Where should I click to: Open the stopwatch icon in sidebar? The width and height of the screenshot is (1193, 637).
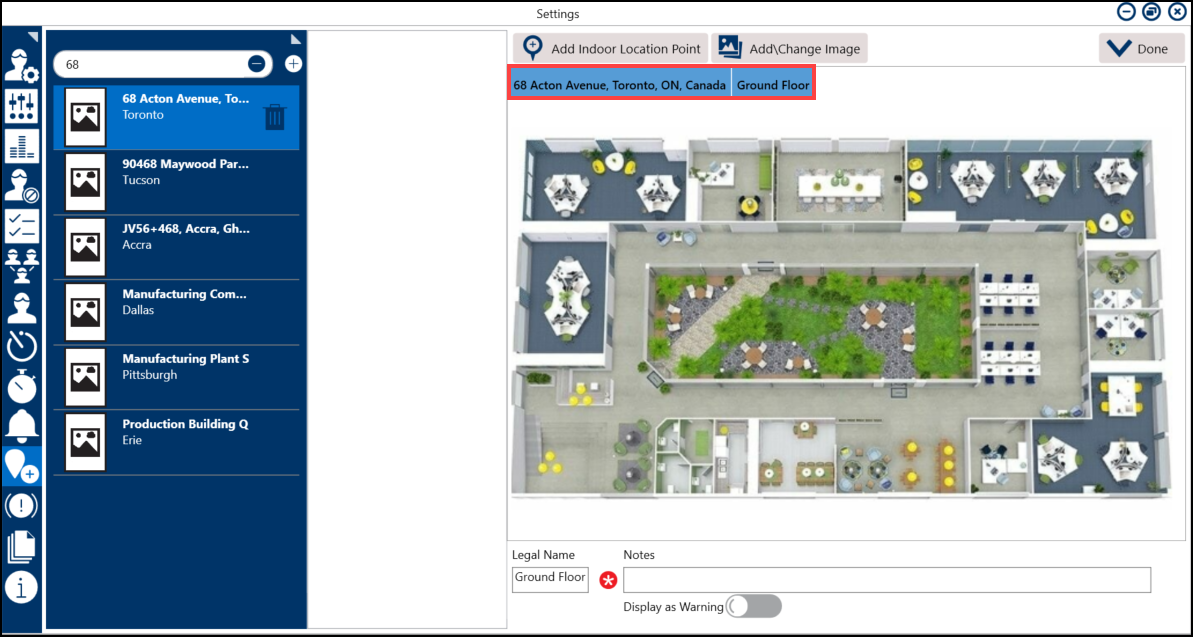(x=21, y=387)
